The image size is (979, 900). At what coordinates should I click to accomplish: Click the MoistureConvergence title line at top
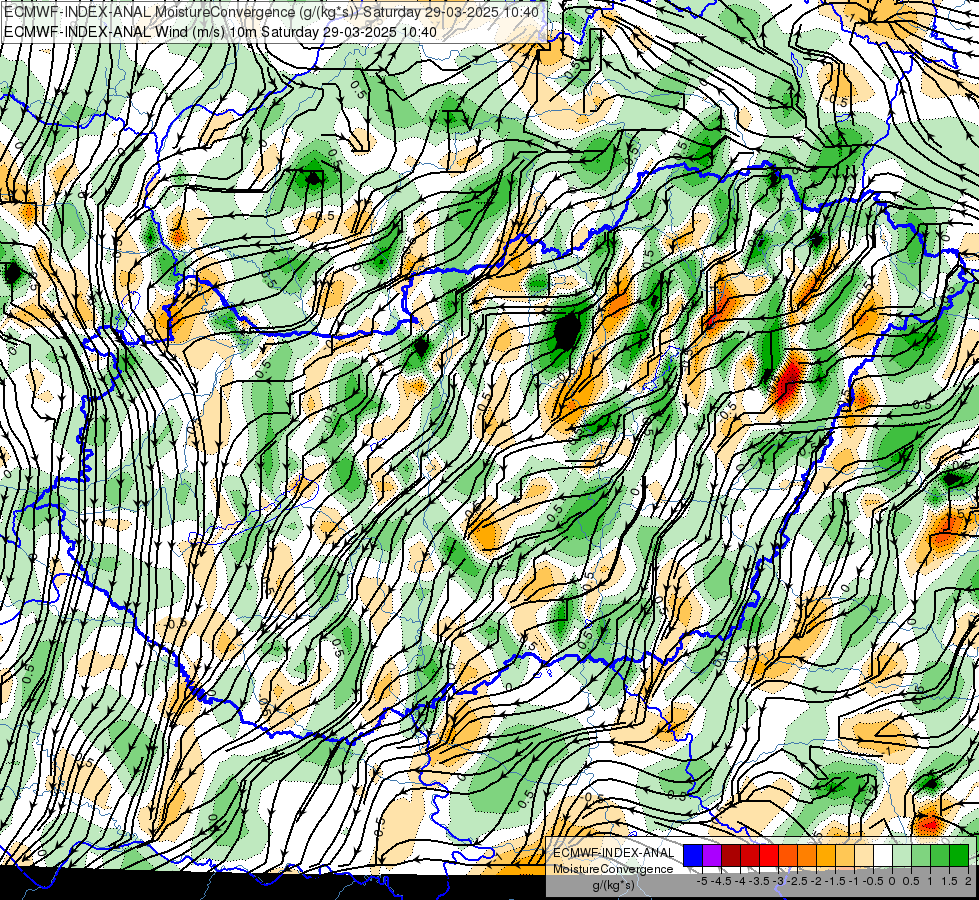272,12
